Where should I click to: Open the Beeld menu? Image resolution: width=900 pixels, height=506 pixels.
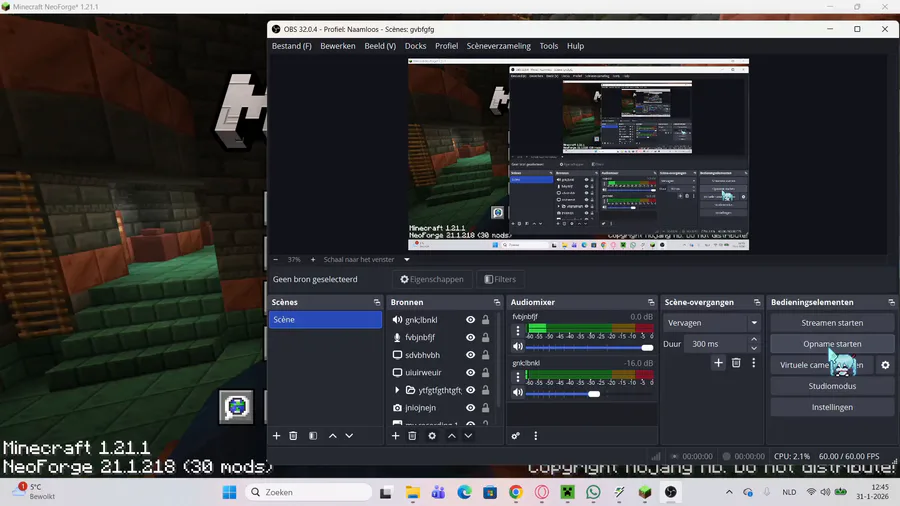pos(380,46)
